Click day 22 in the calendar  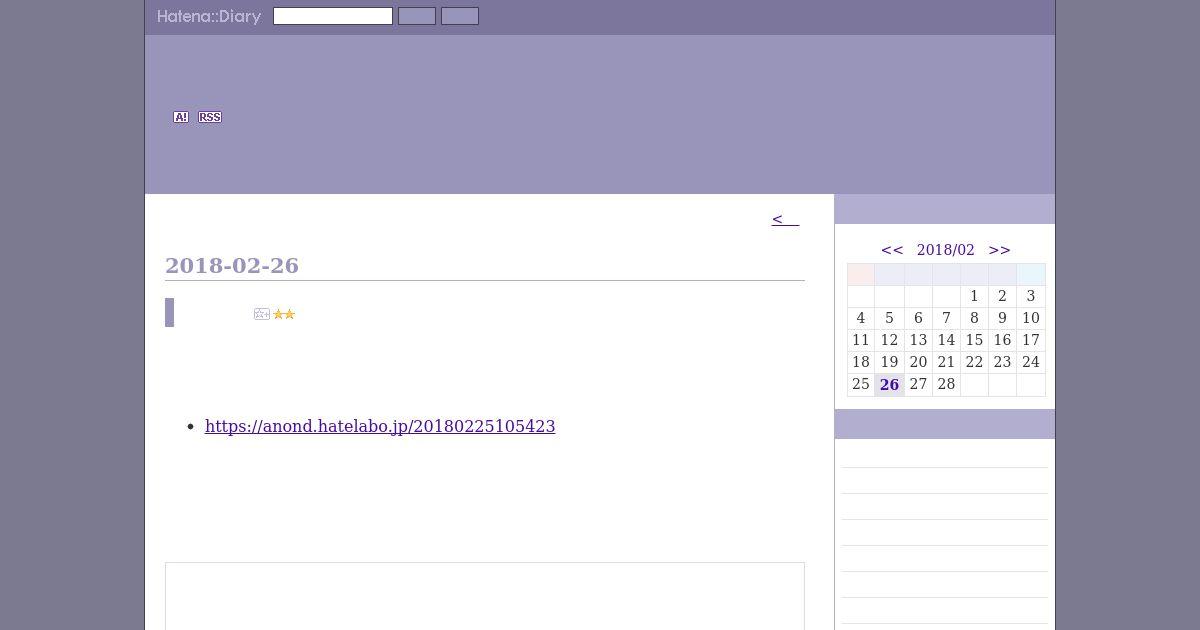(x=974, y=362)
